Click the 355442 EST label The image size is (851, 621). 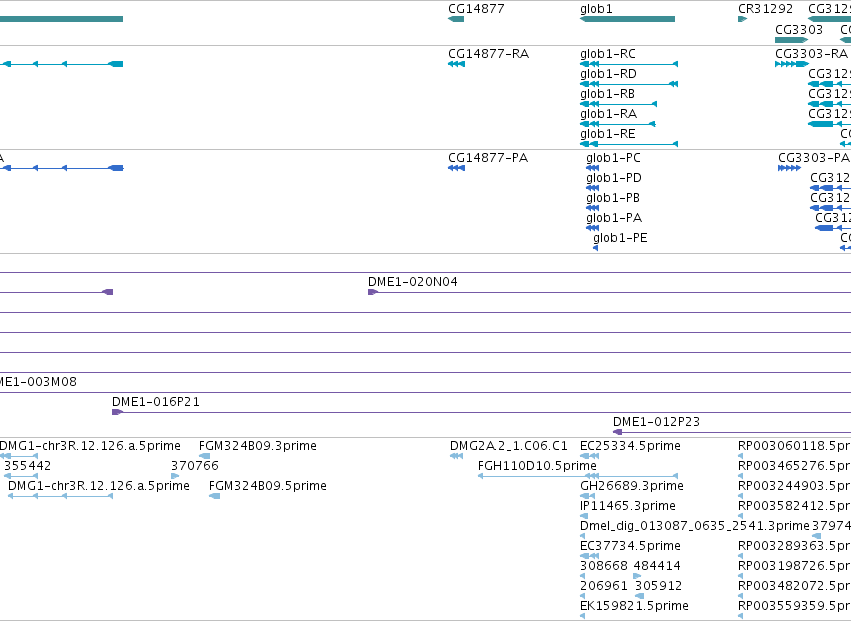28,466
